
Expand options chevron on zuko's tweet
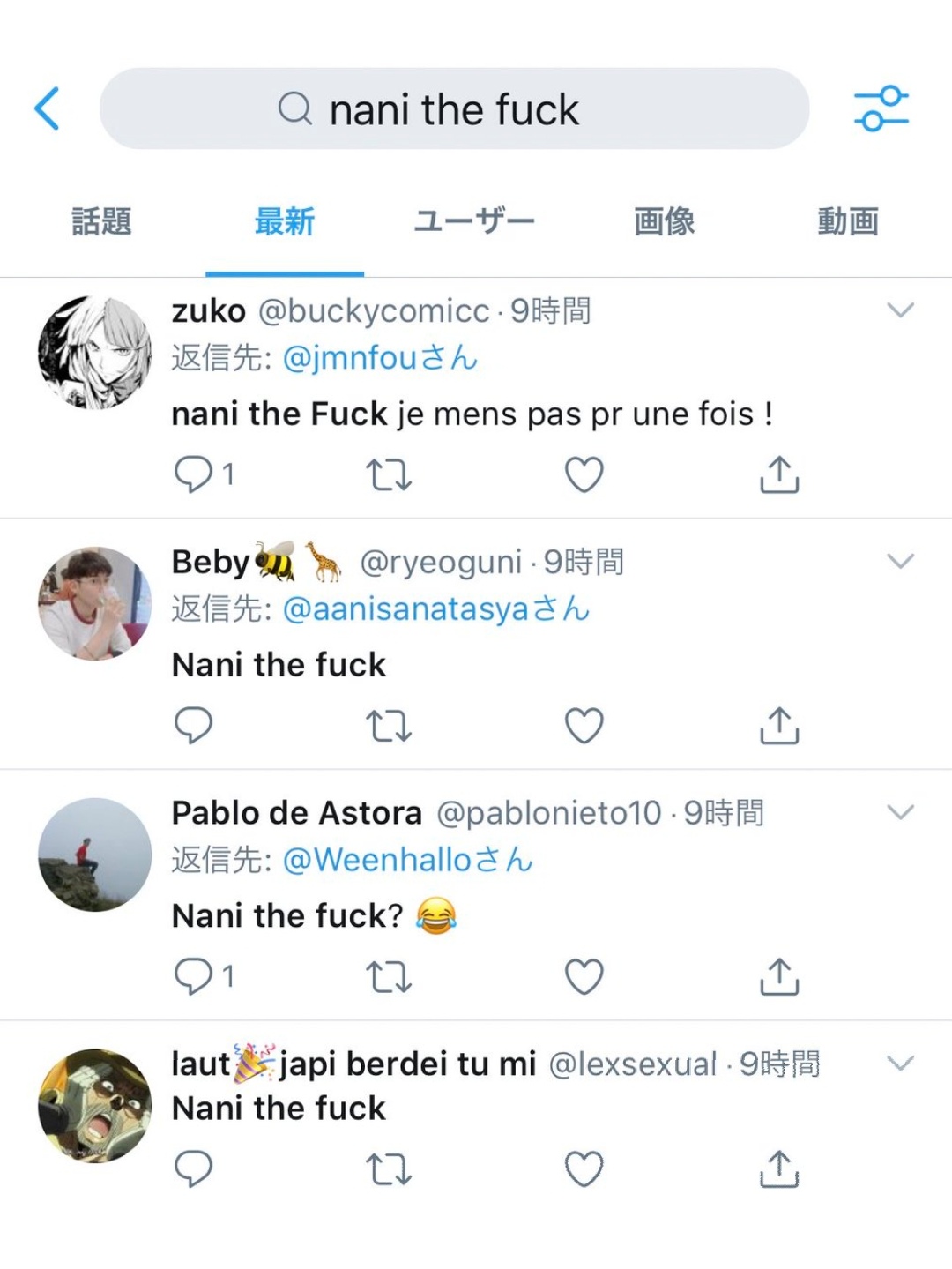point(900,310)
